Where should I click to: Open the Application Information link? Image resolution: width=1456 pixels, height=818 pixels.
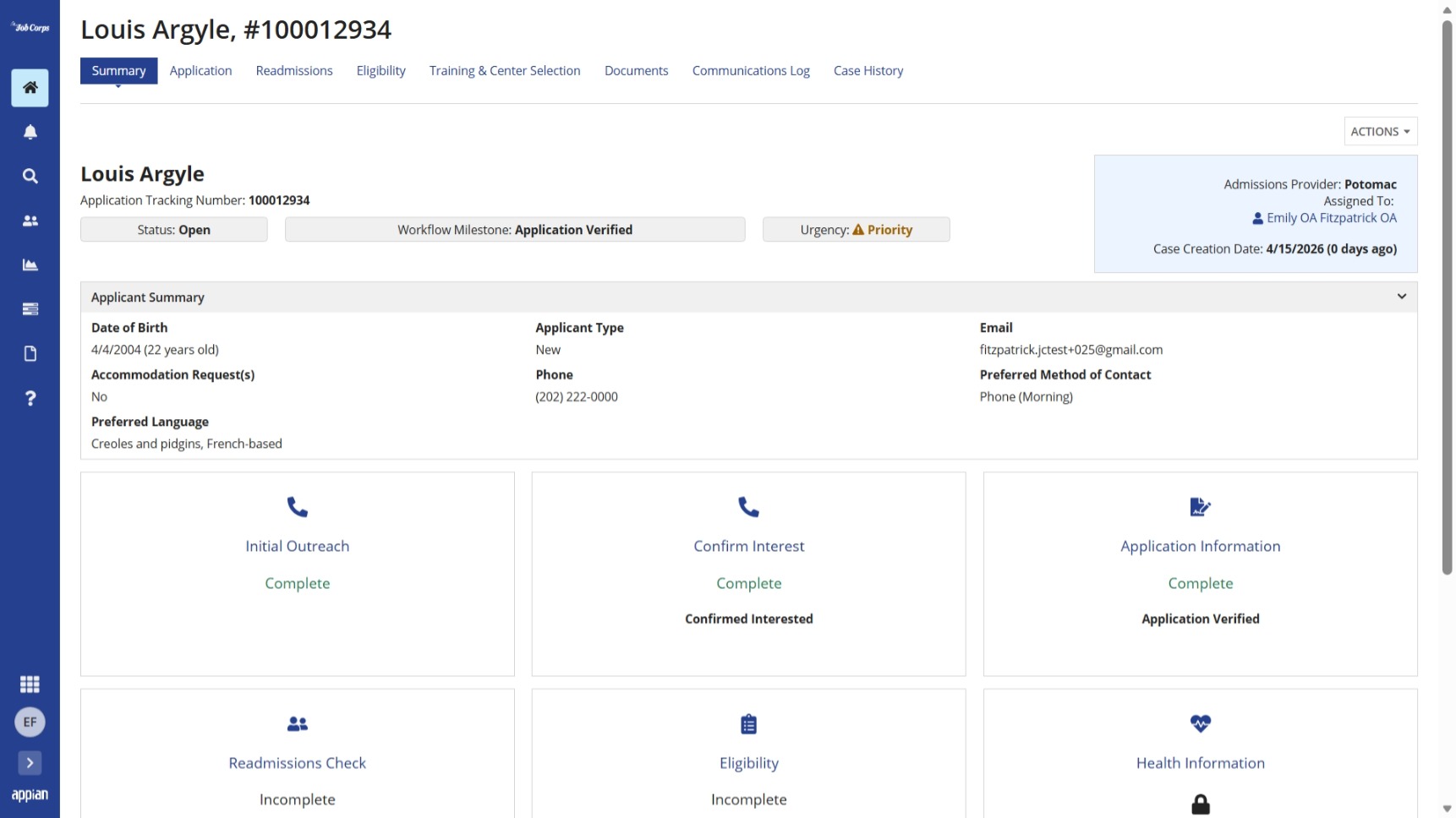pyautogui.click(x=1201, y=546)
